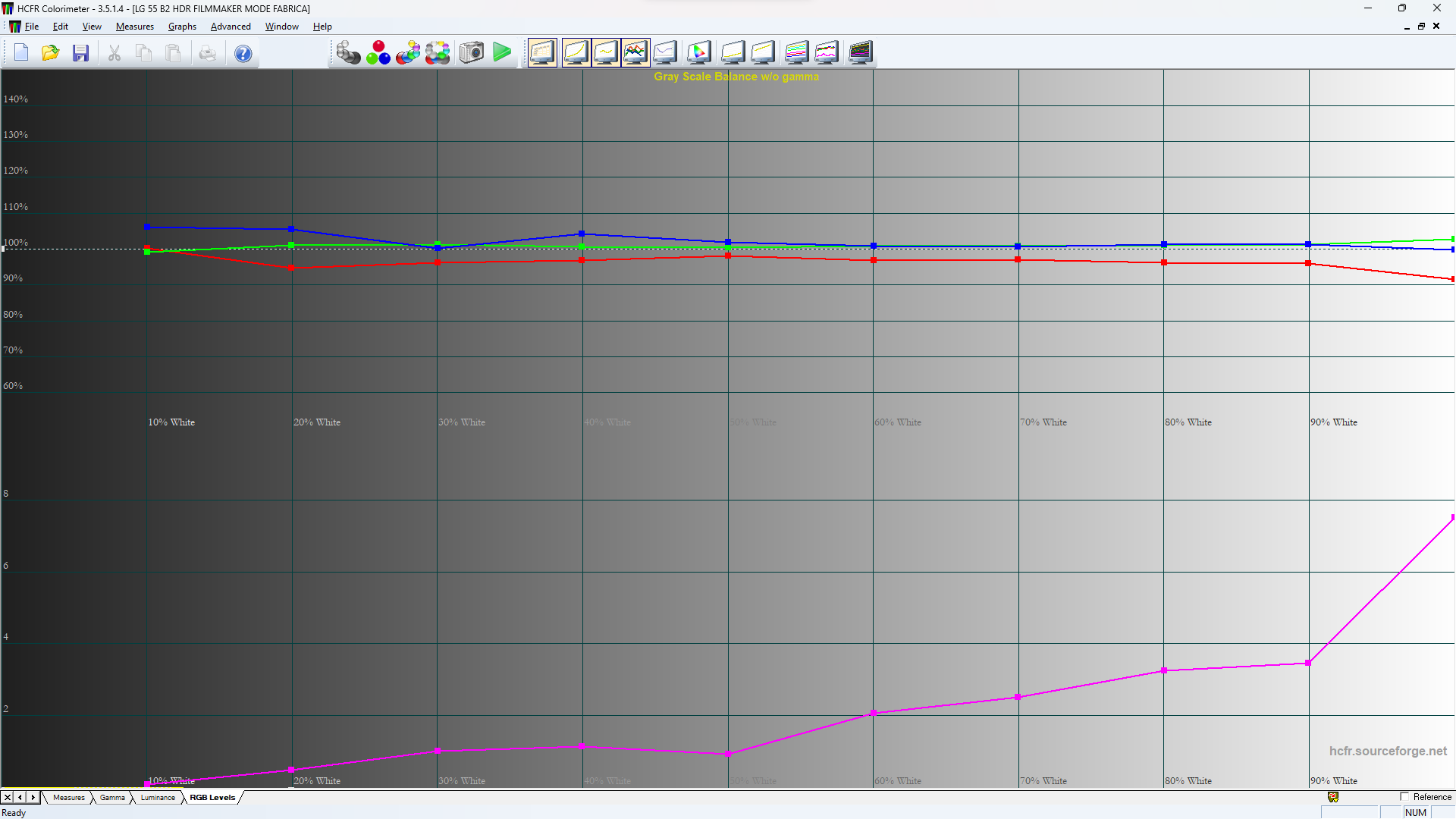Switch to the Gamma tab
This screenshot has height=819, width=1456.
(112, 798)
